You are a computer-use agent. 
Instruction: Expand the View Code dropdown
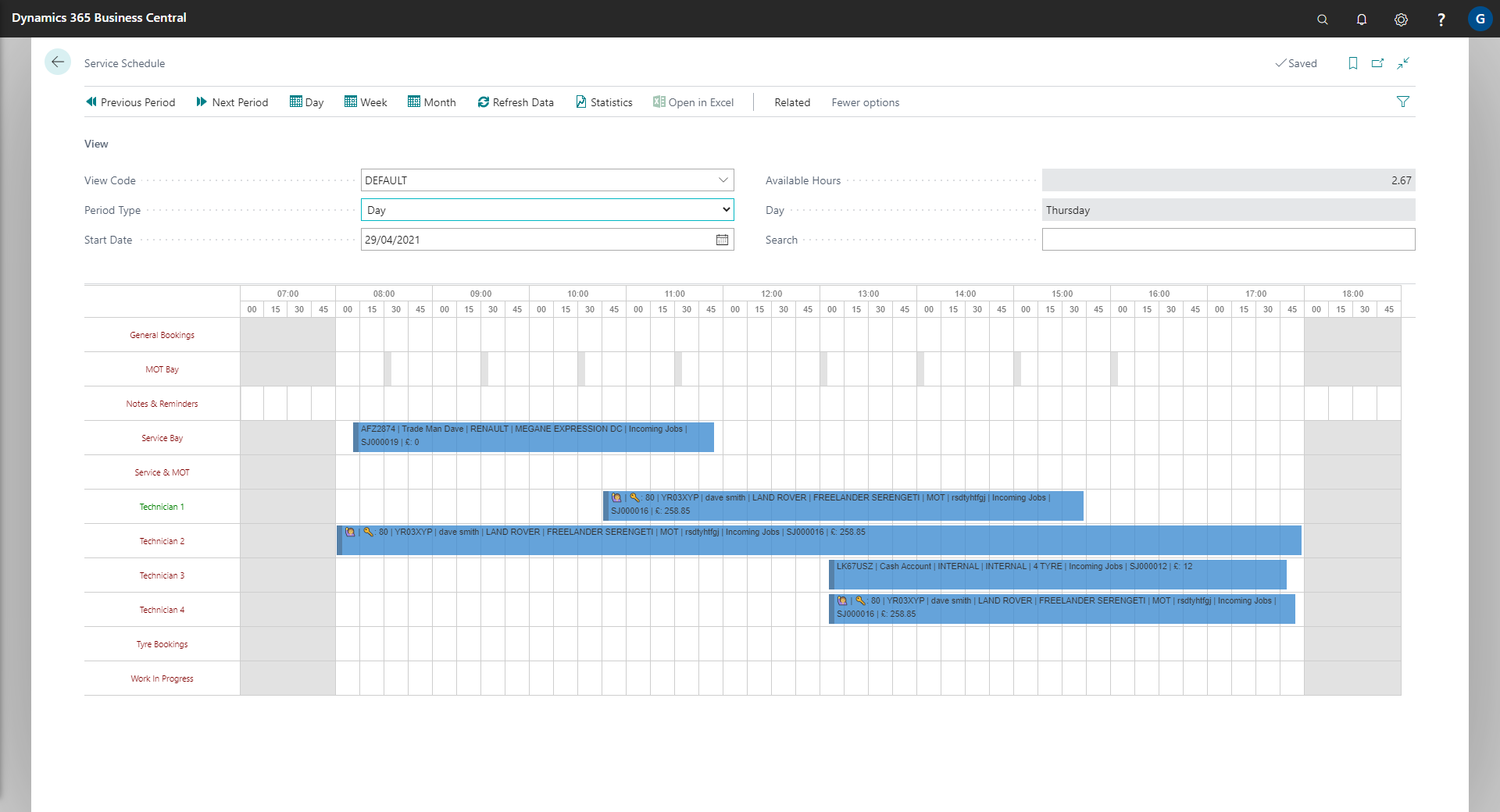click(x=723, y=180)
